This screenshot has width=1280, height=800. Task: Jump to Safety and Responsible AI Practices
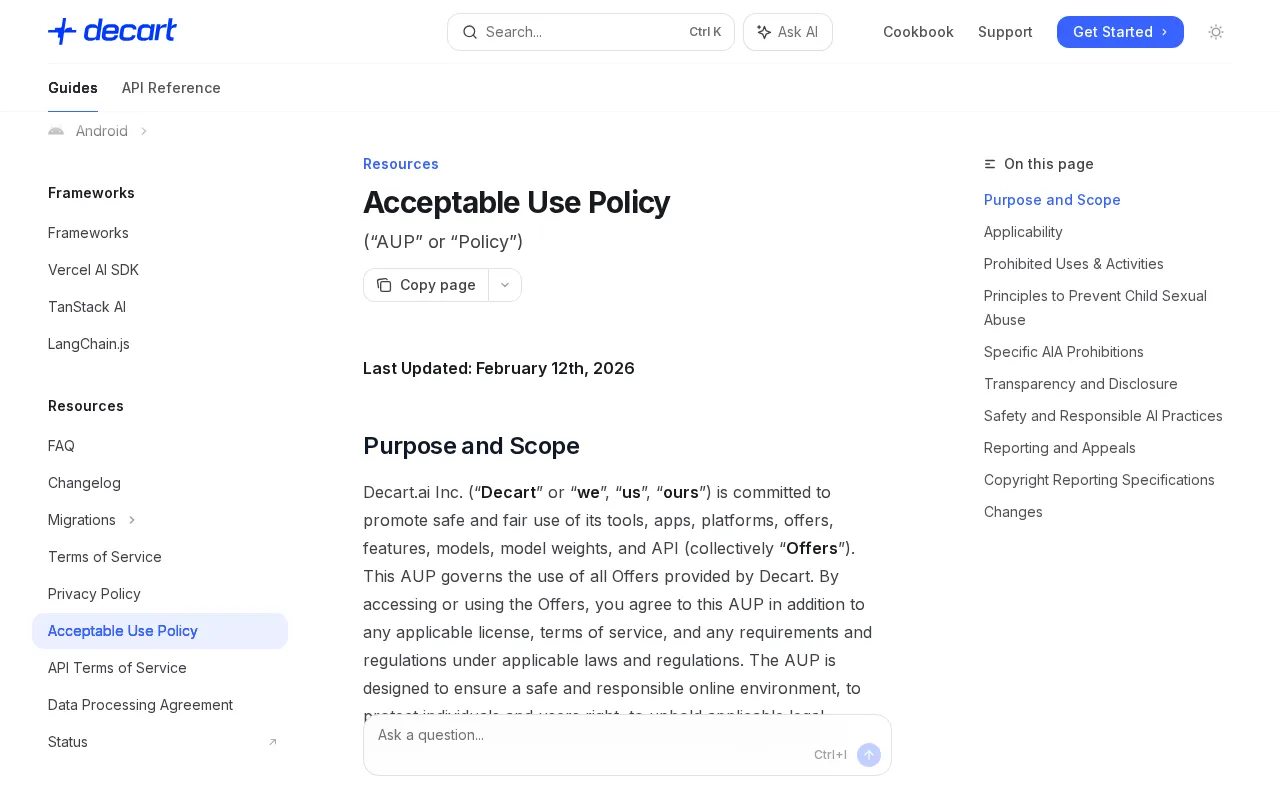(x=1103, y=416)
